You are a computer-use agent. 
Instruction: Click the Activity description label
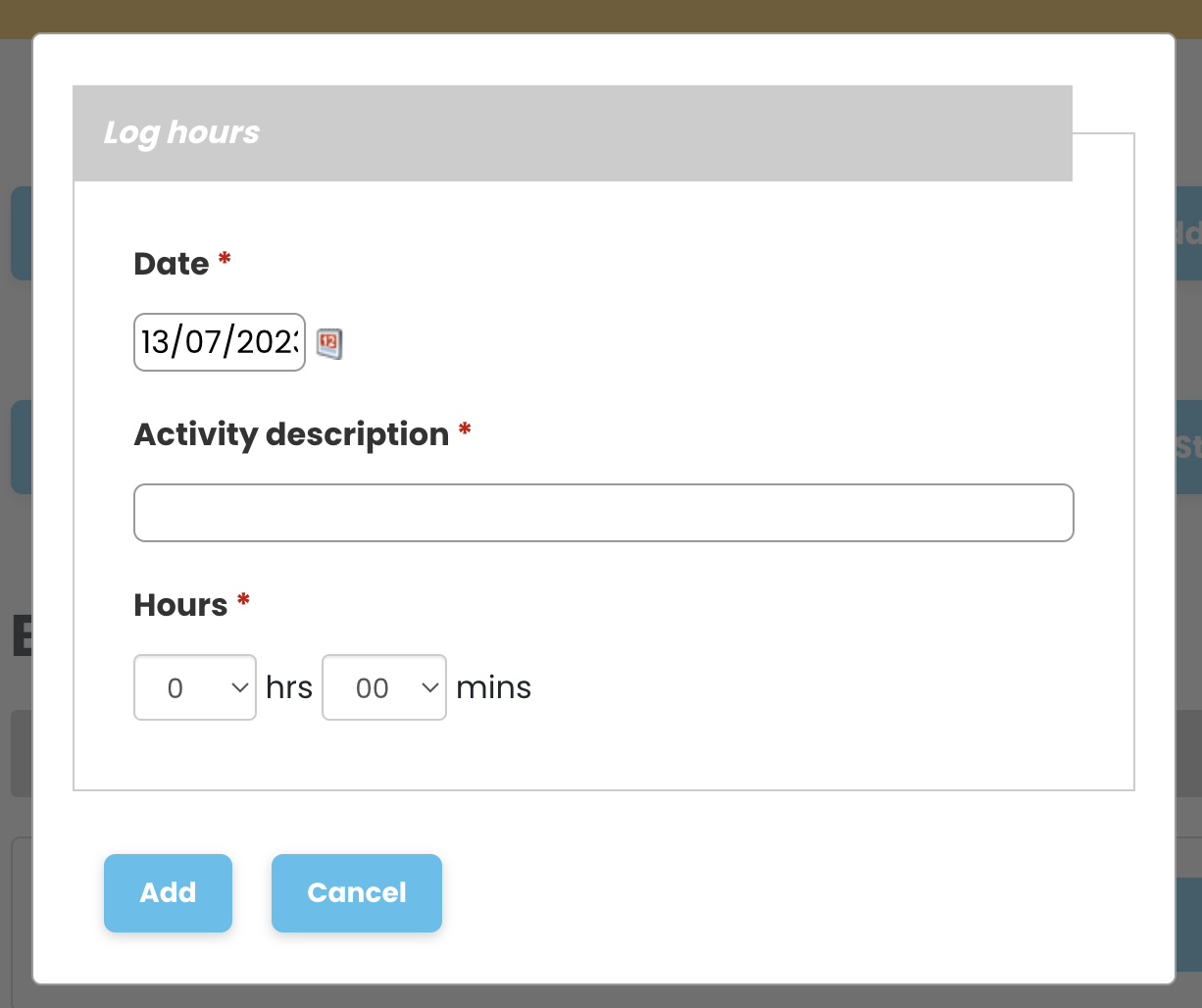tap(292, 434)
